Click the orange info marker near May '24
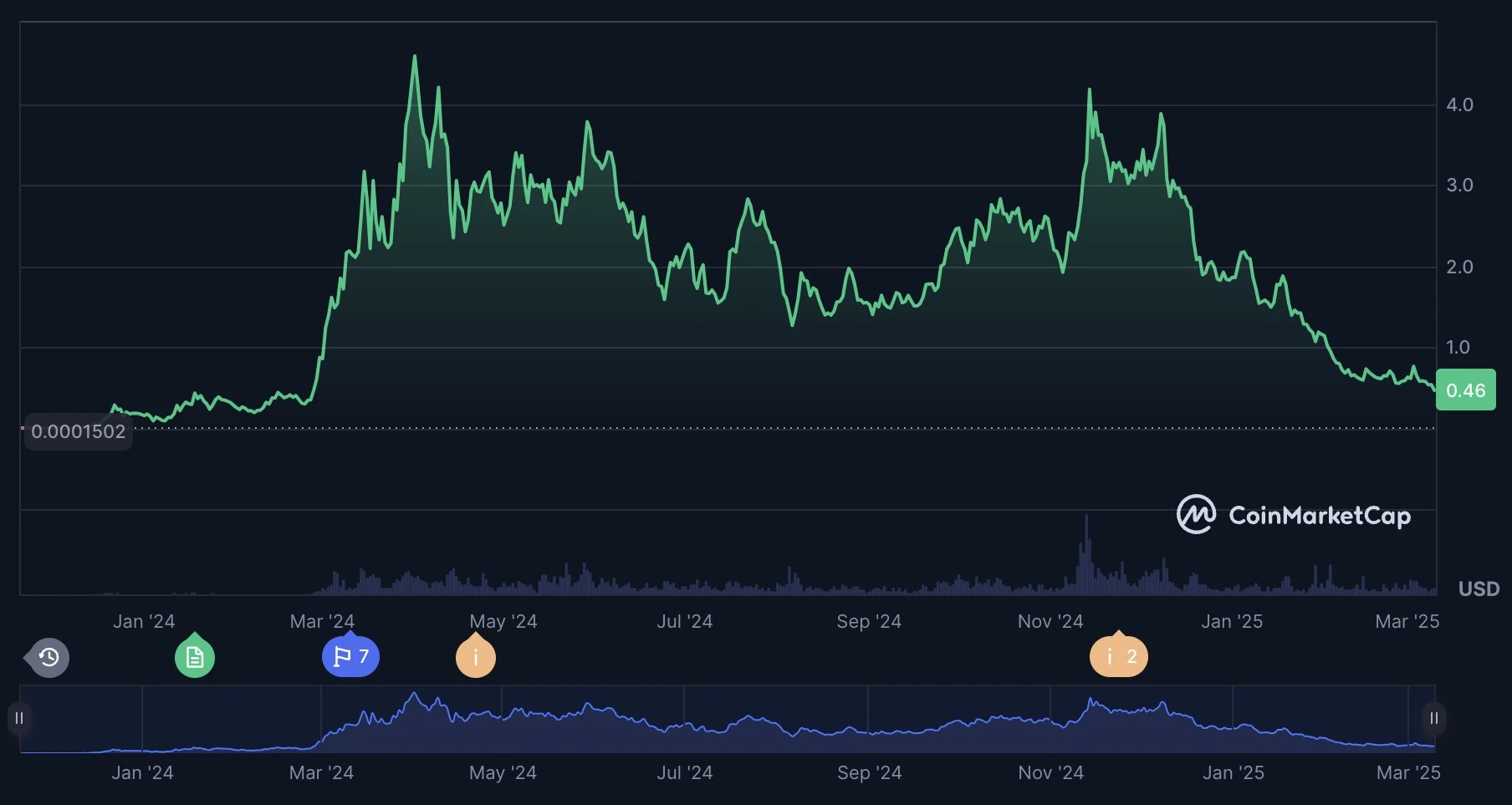Image resolution: width=1512 pixels, height=805 pixels. point(475,658)
